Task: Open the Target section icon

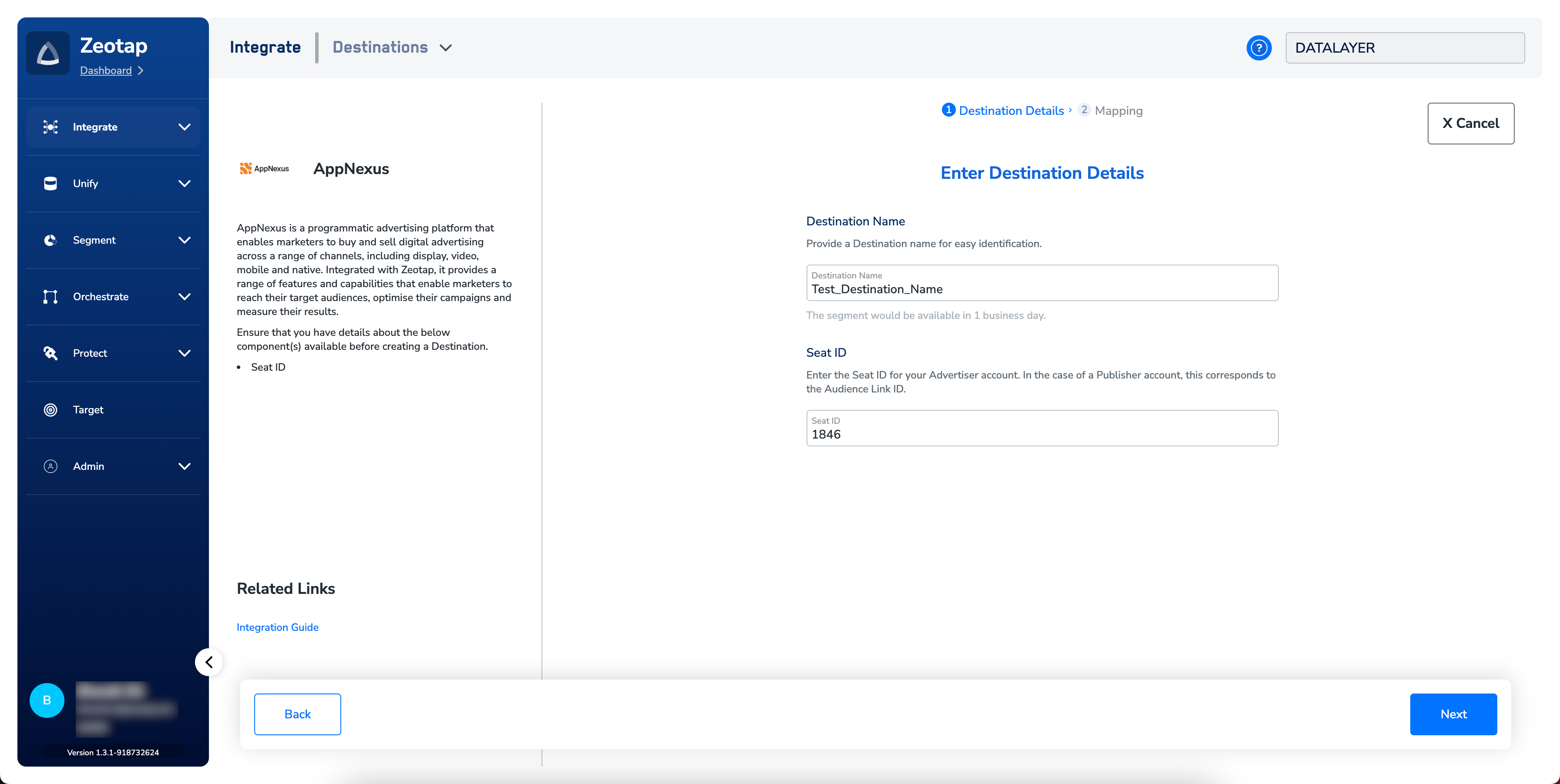Action: [x=50, y=410]
